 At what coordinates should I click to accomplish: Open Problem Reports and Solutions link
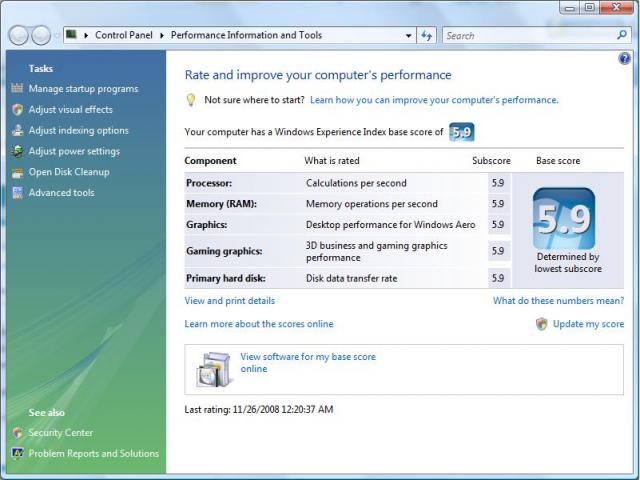(93, 453)
